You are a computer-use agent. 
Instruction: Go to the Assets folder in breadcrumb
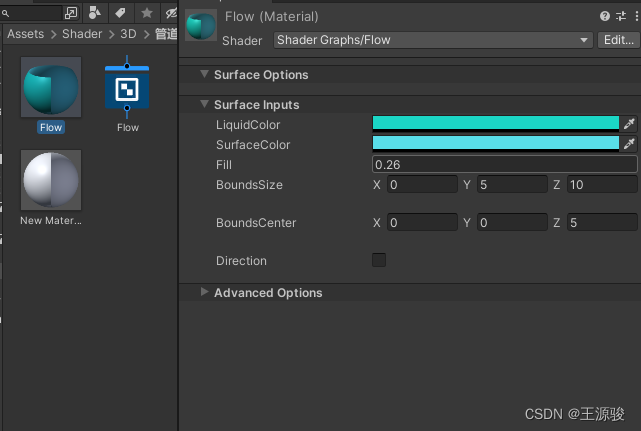point(26,34)
